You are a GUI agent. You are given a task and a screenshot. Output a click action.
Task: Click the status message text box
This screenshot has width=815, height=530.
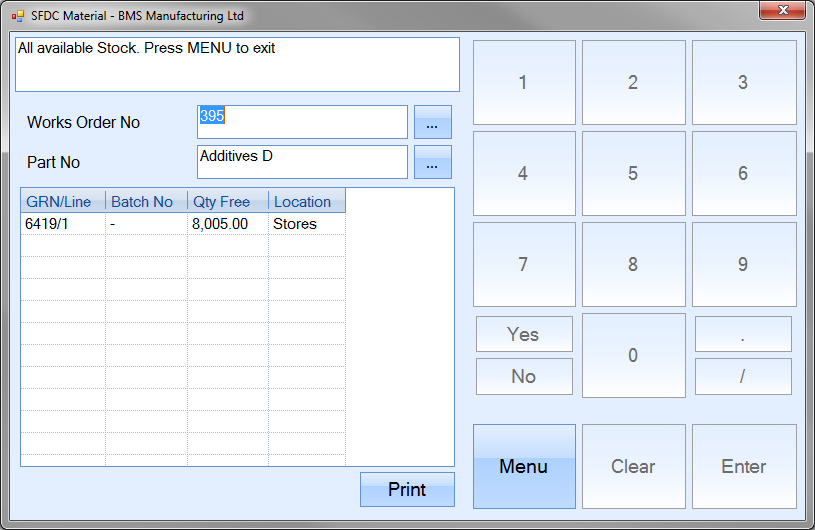pyautogui.click(x=238, y=64)
